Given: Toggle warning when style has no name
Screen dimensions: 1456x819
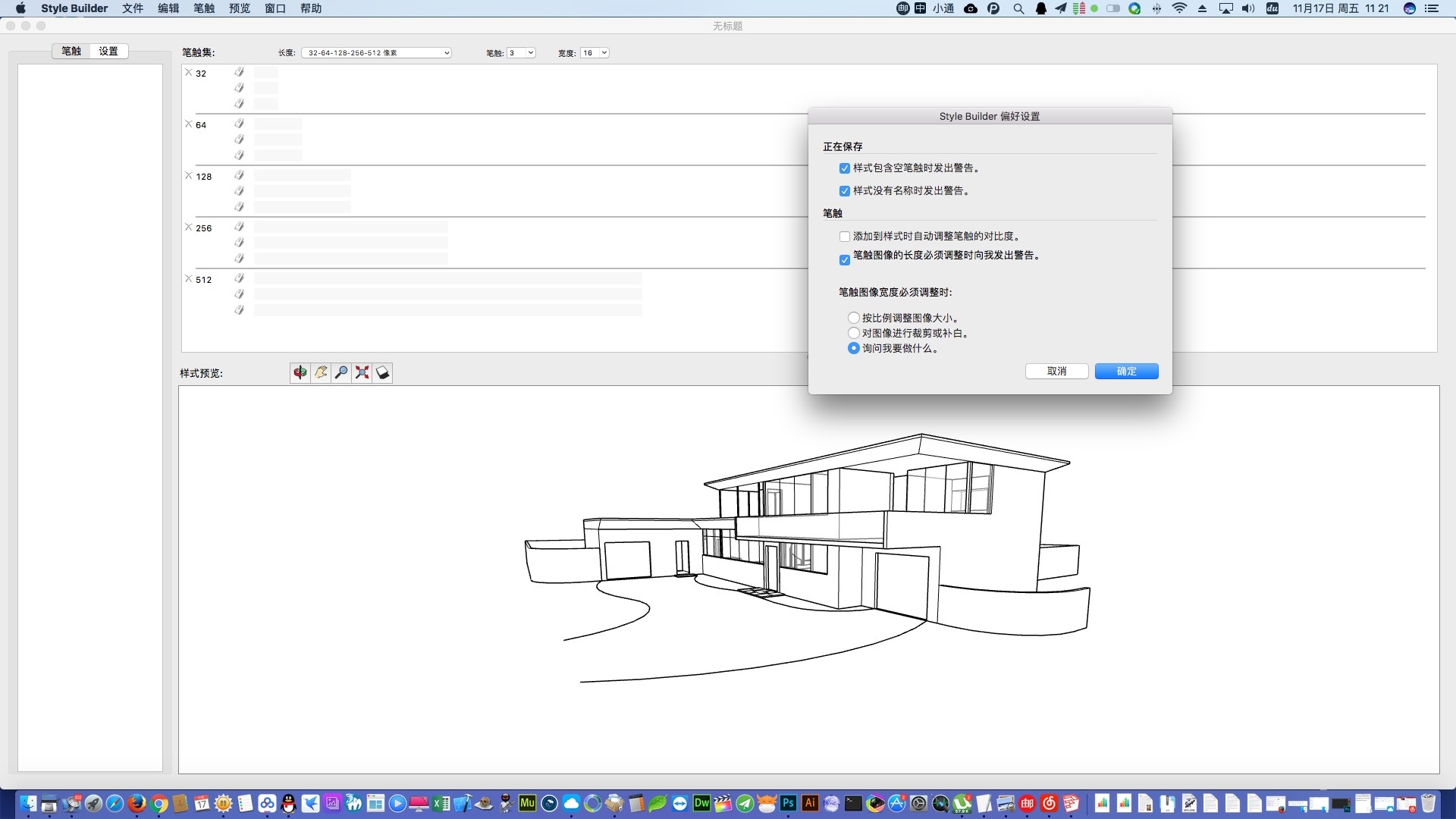Looking at the screenshot, I should (x=844, y=191).
